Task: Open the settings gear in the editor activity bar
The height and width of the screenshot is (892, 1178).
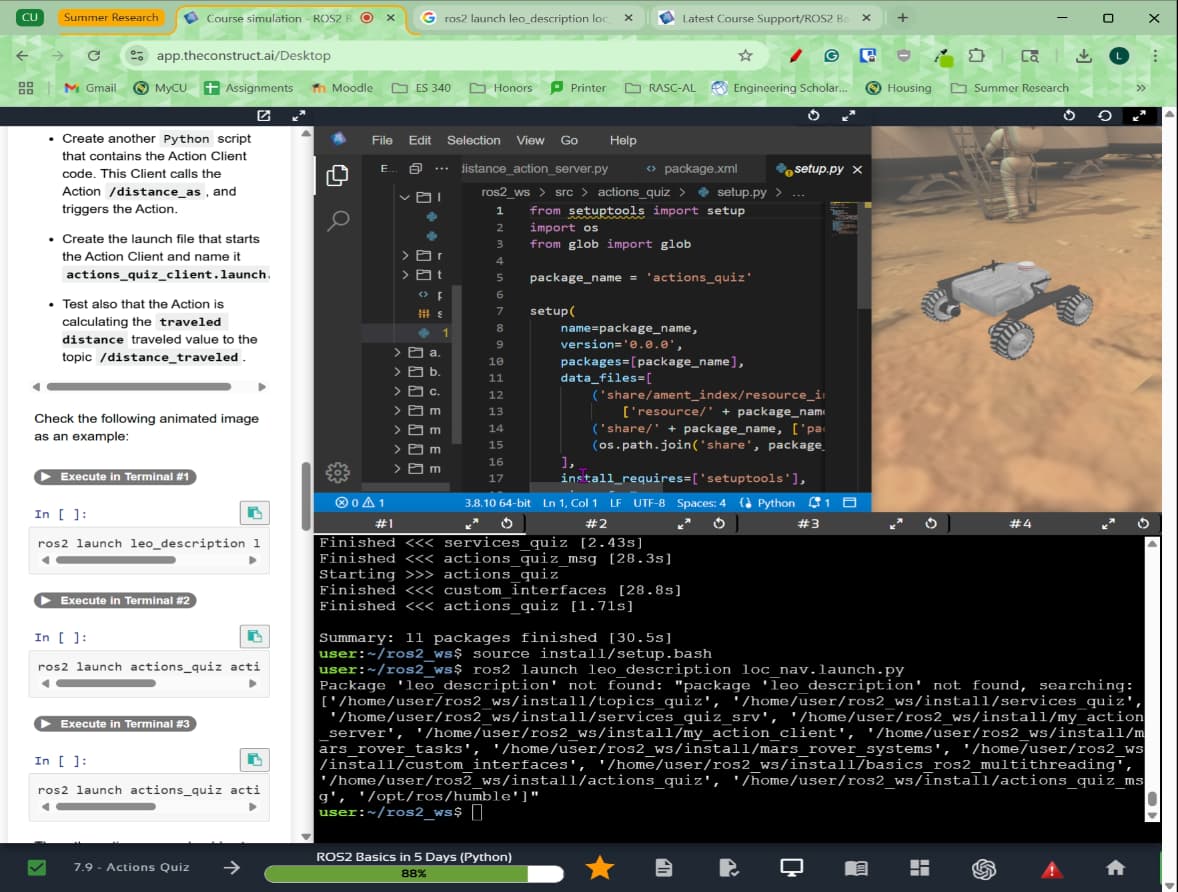Action: 337,472
